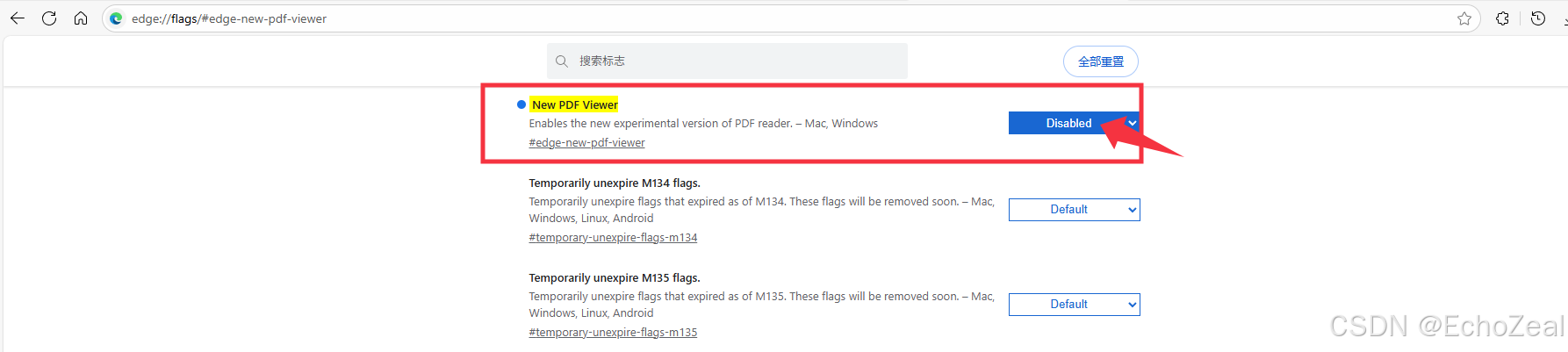The width and height of the screenshot is (1568, 352).
Task: Open the browser home page icon
Action: pos(81,18)
